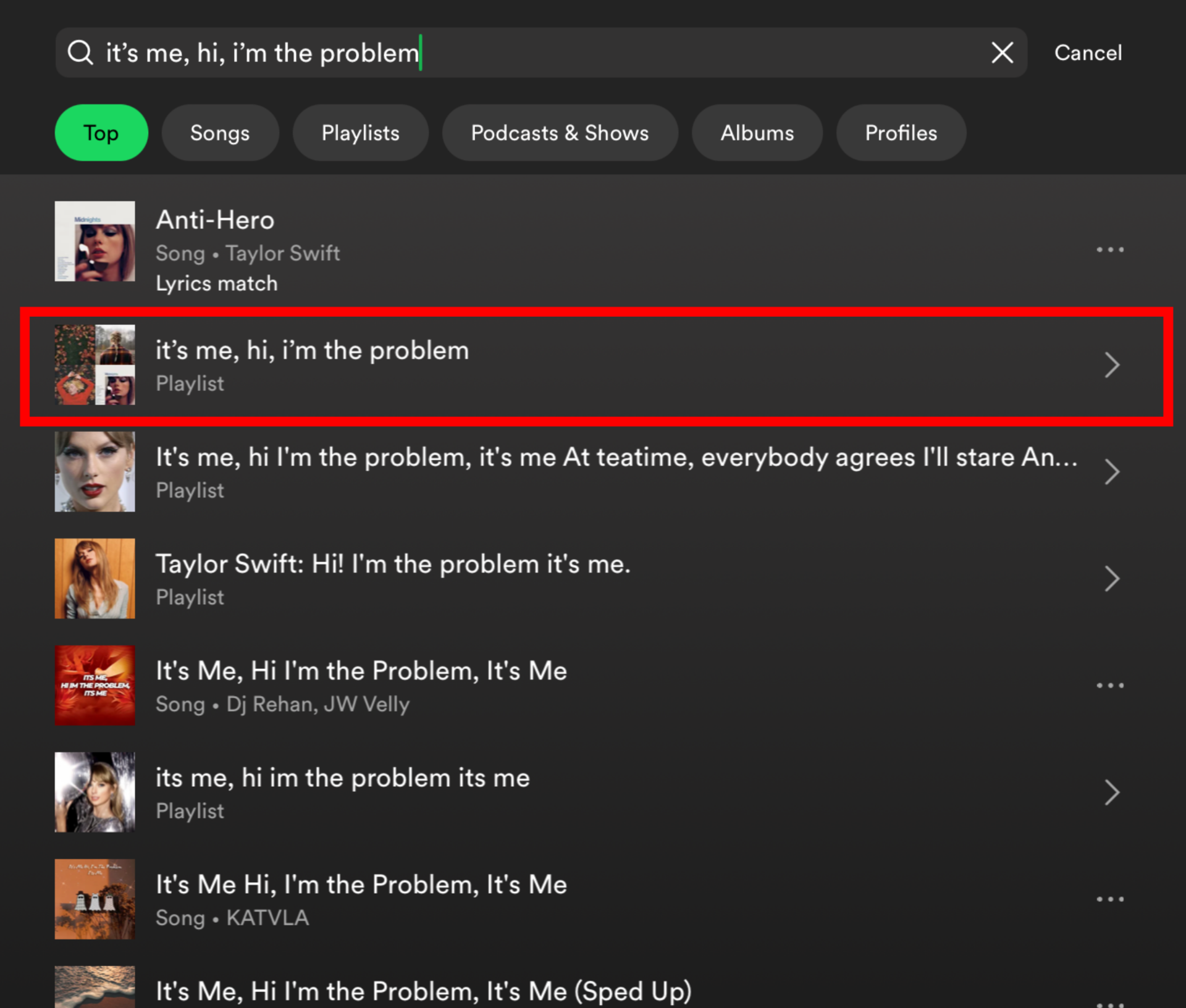The height and width of the screenshot is (1008, 1186).
Task: Click the search magnifier icon
Action: pyautogui.click(x=80, y=52)
